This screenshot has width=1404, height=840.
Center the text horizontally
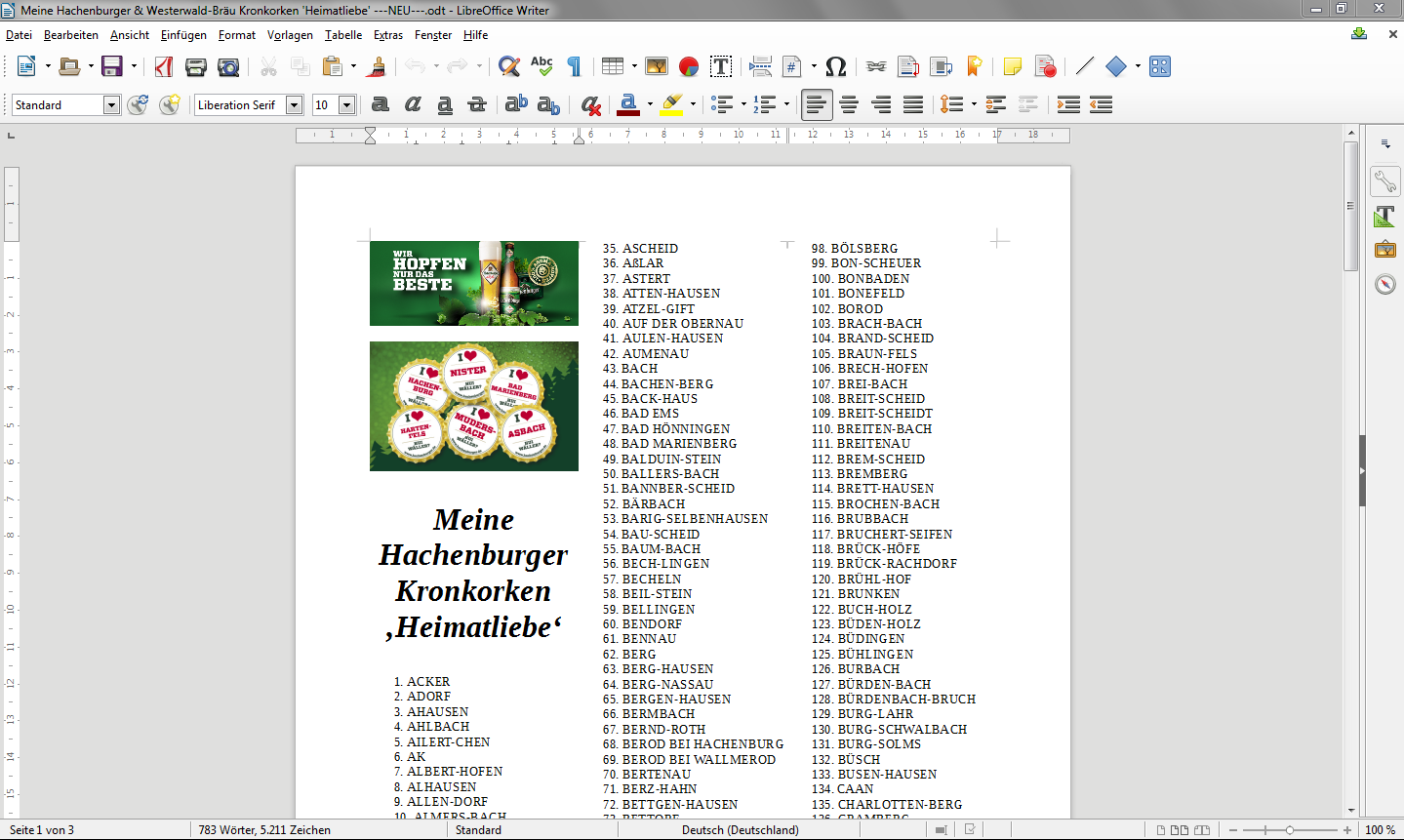click(849, 104)
